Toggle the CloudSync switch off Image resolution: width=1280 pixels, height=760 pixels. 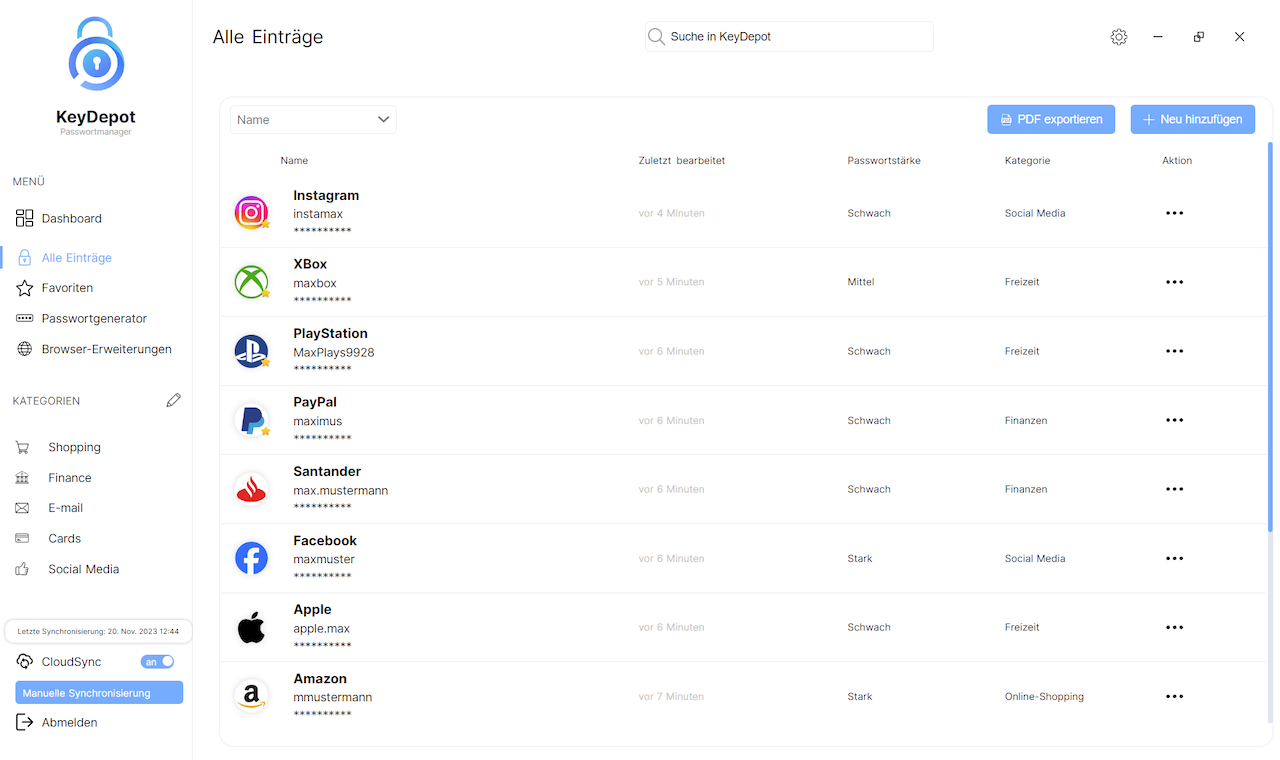click(158, 662)
